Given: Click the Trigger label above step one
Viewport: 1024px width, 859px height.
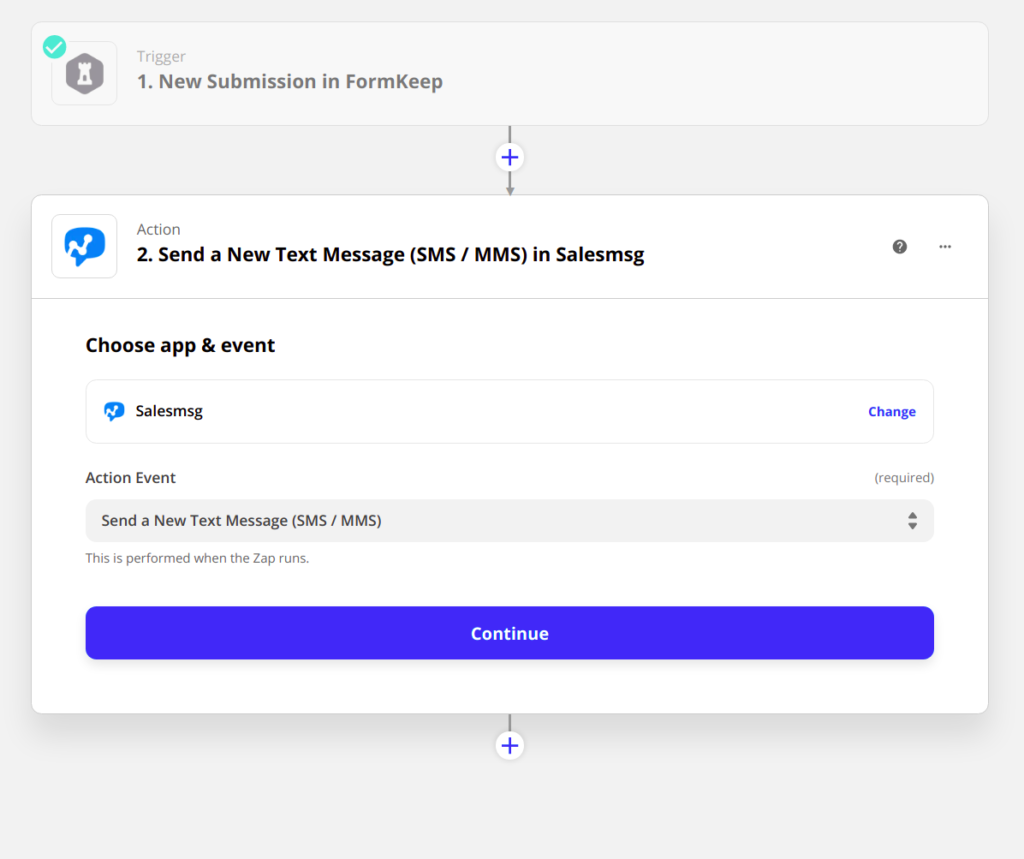Looking at the screenshot, I should pyautogui.click(x=161, y=57).
